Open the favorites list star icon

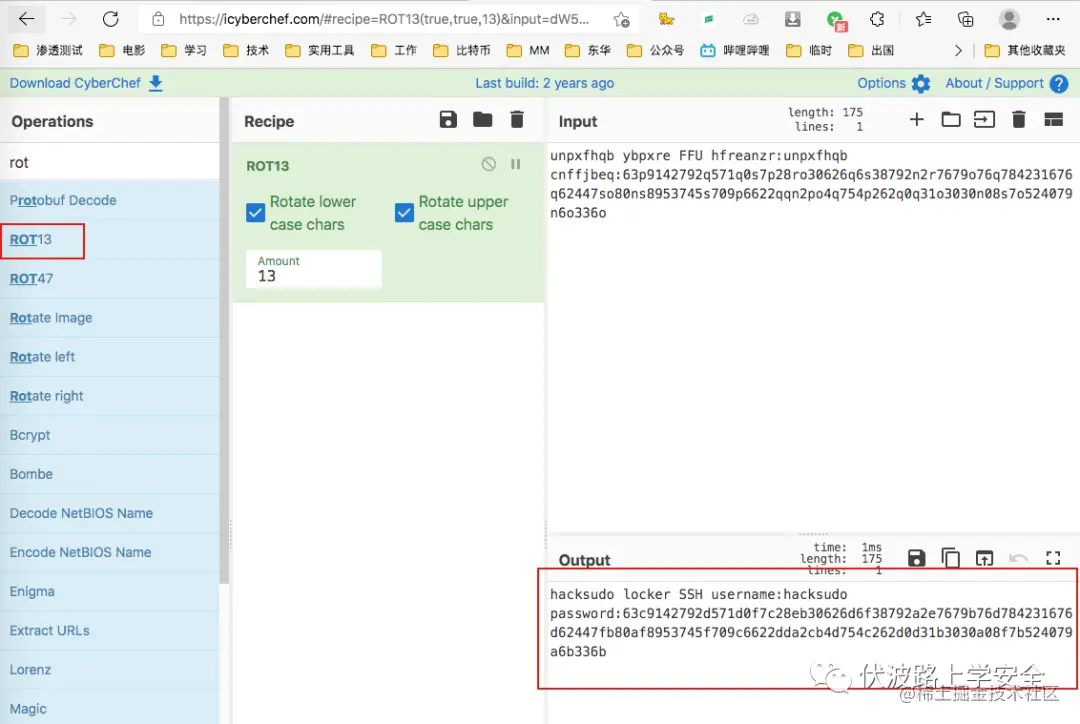coord(923,19)
